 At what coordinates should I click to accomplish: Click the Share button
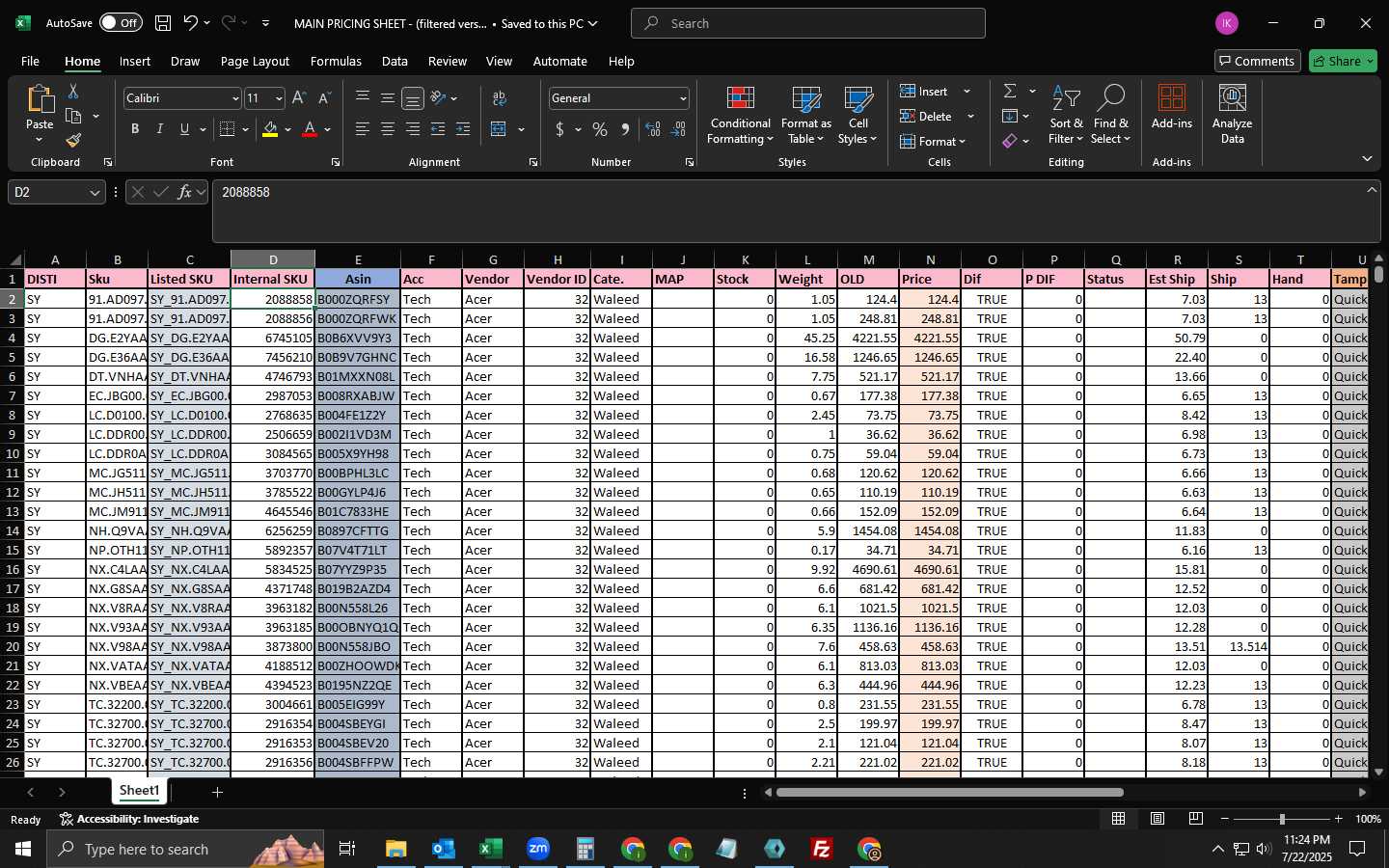point(1343,61)
